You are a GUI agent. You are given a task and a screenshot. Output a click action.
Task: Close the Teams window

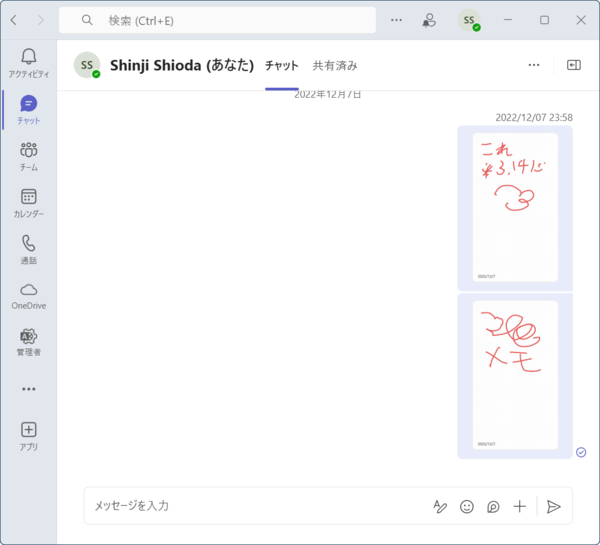coord(581,20)
